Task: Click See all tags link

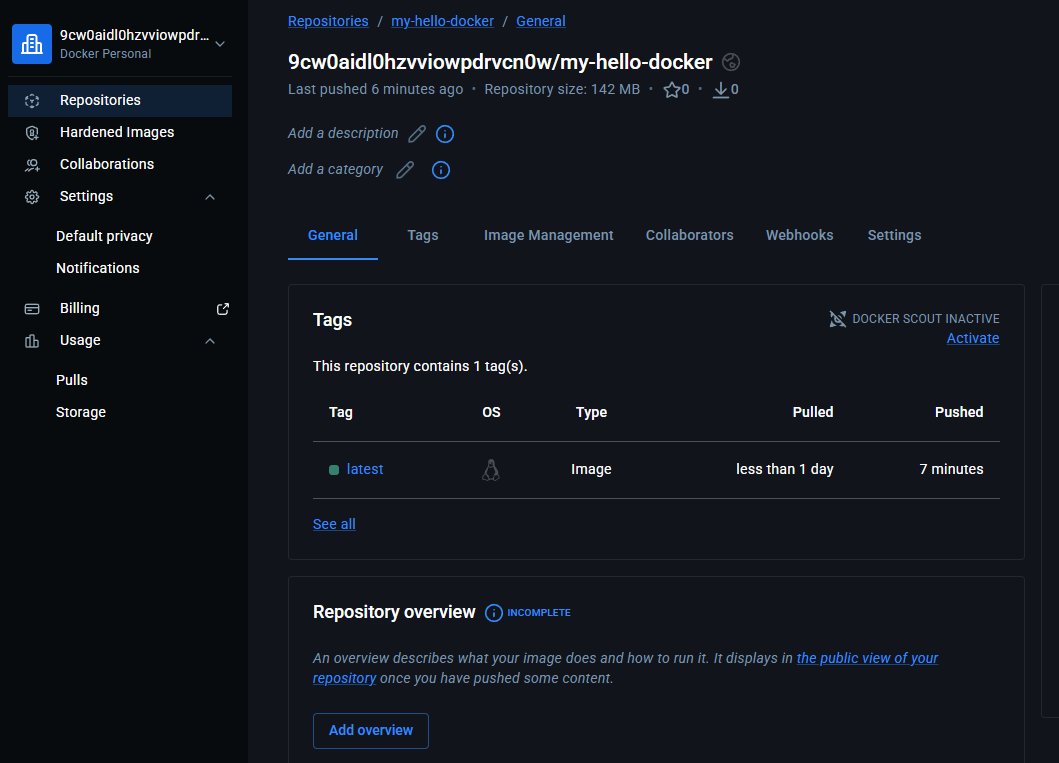Action: [x=334, y=524]
